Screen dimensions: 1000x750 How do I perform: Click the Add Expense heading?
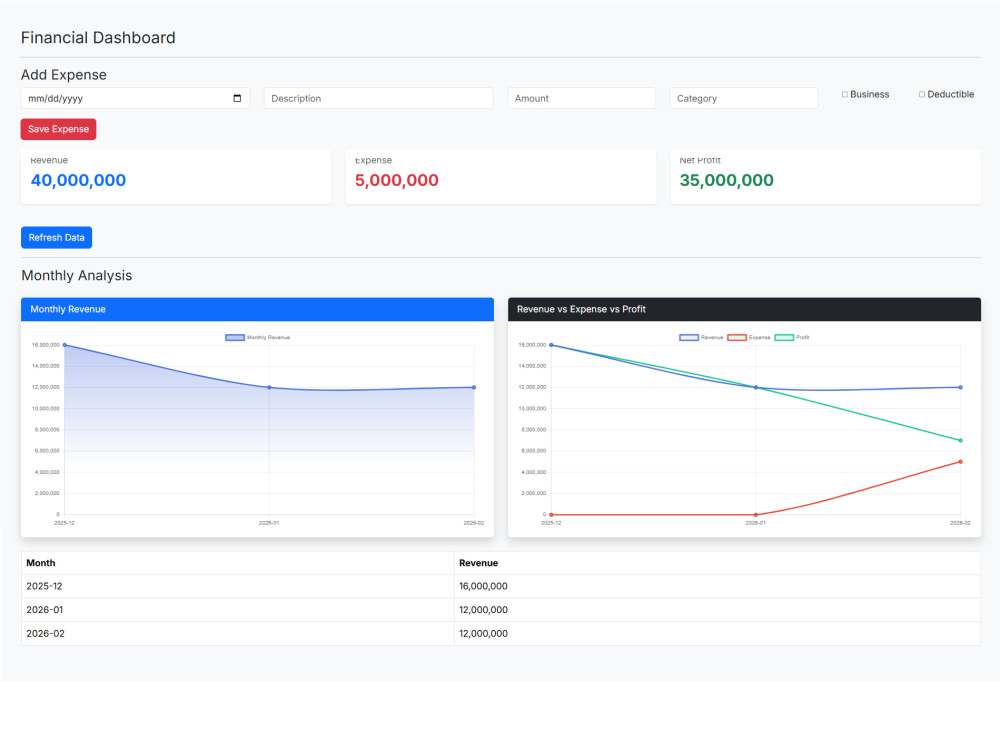64,75
